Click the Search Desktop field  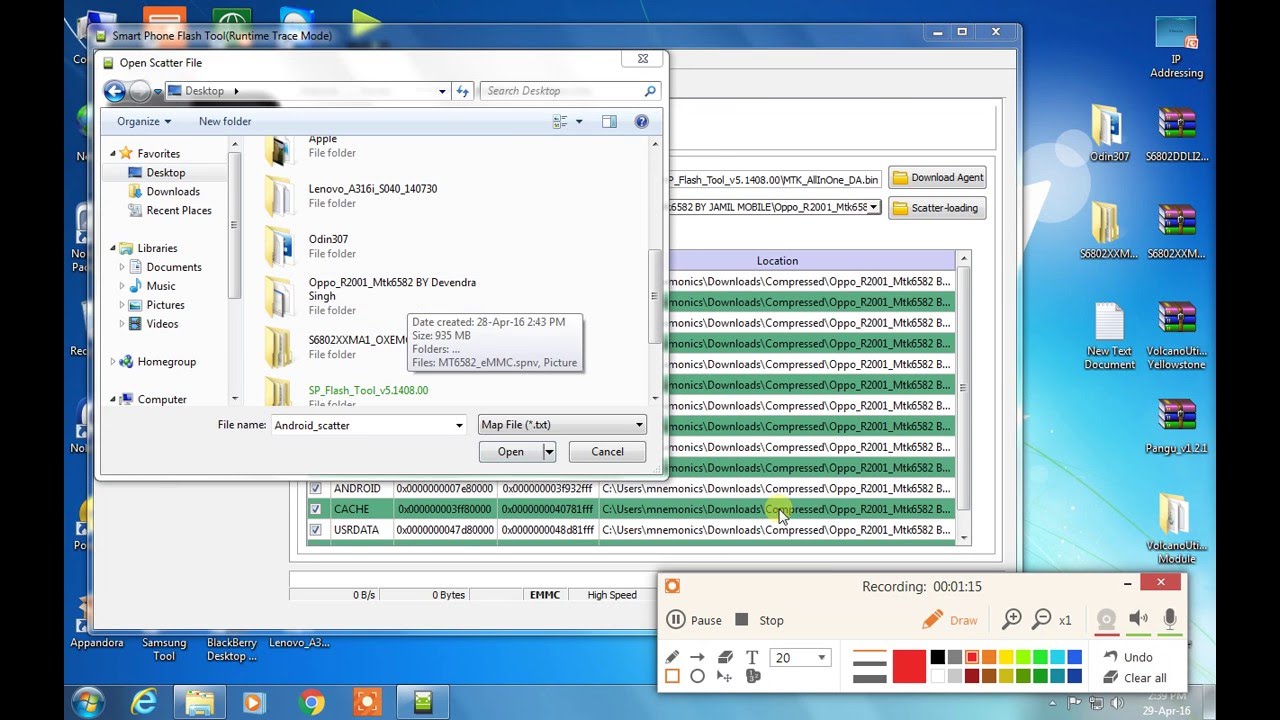[x=570, y=91]
